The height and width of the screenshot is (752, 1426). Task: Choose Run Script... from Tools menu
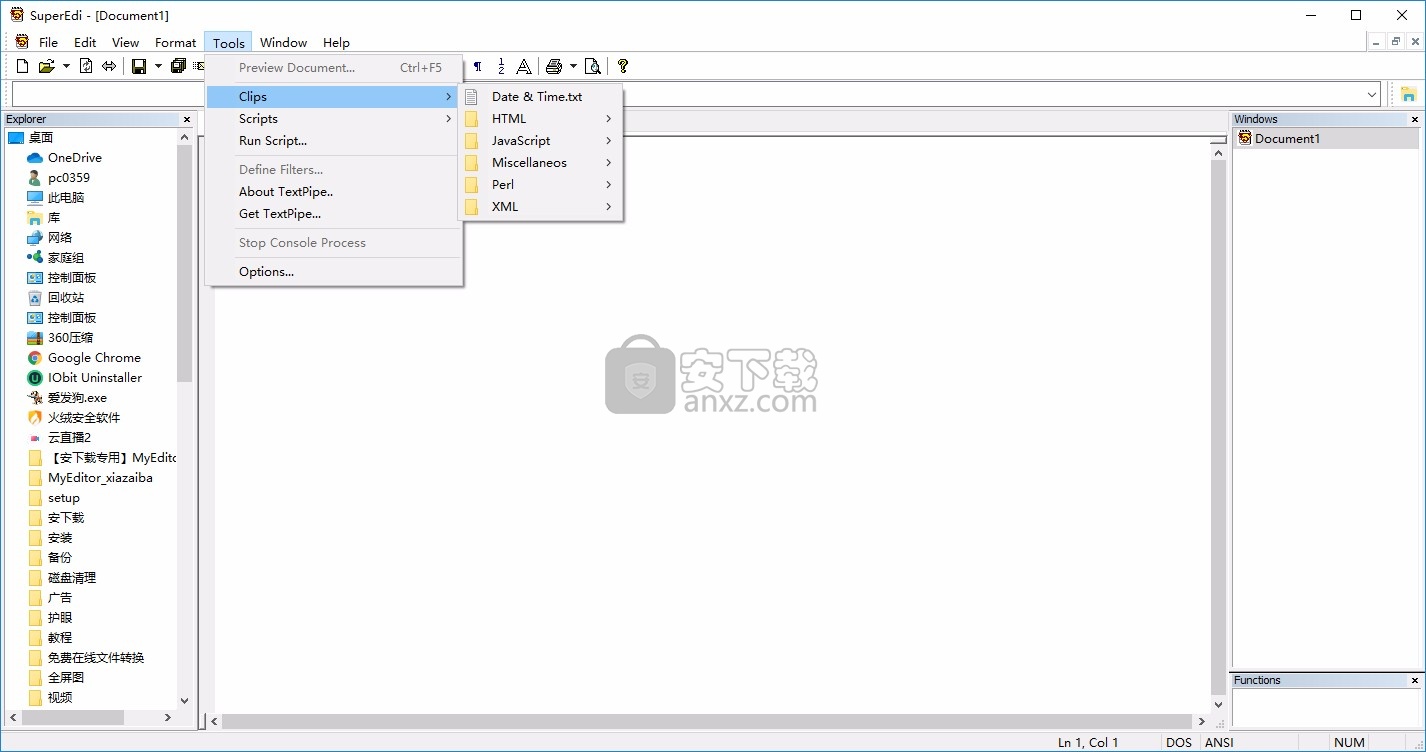(333, 140)
